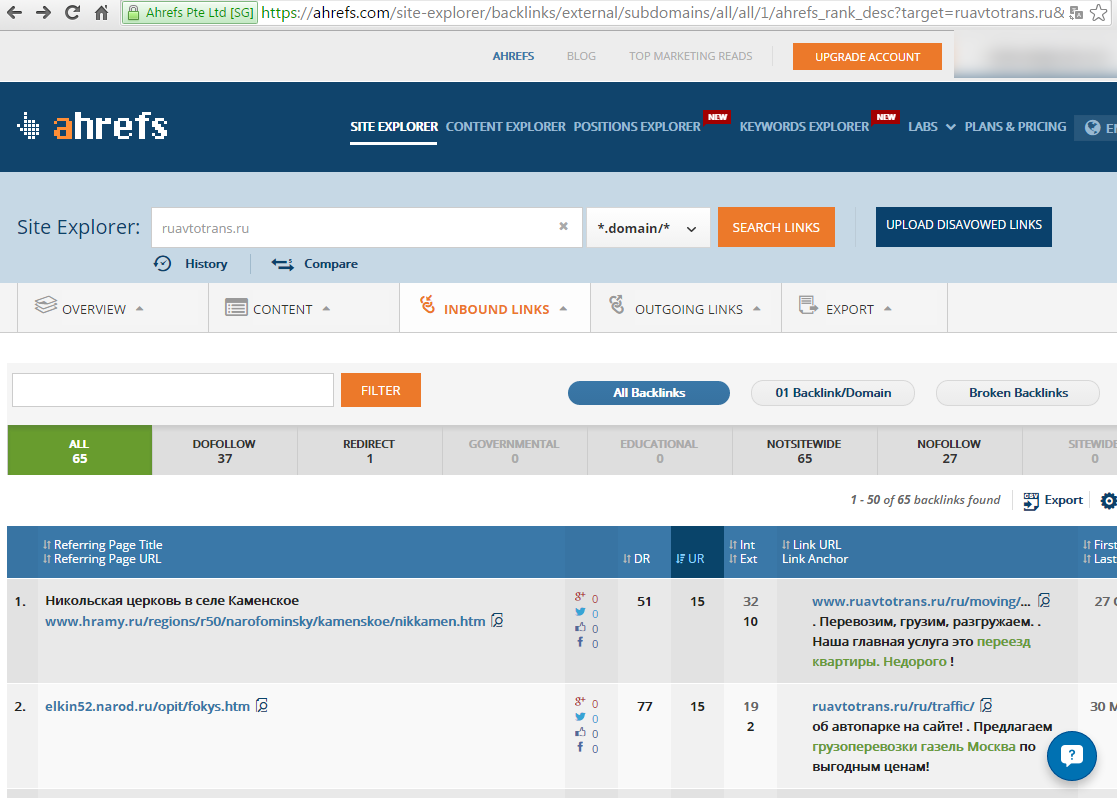Screen dimensions: 1117x798
Task: Filter by ALL 65 backlinks
Action: 80,450
